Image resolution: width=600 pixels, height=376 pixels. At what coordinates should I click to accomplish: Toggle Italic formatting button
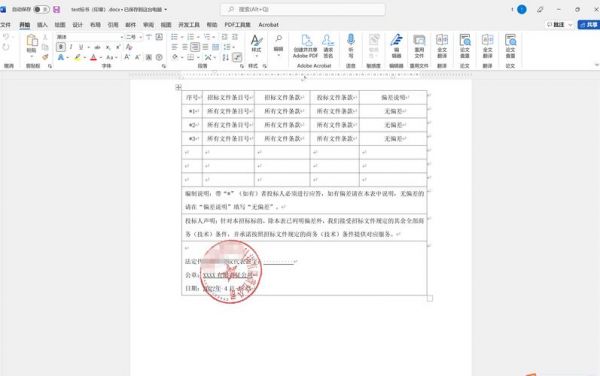pos(71,47)
